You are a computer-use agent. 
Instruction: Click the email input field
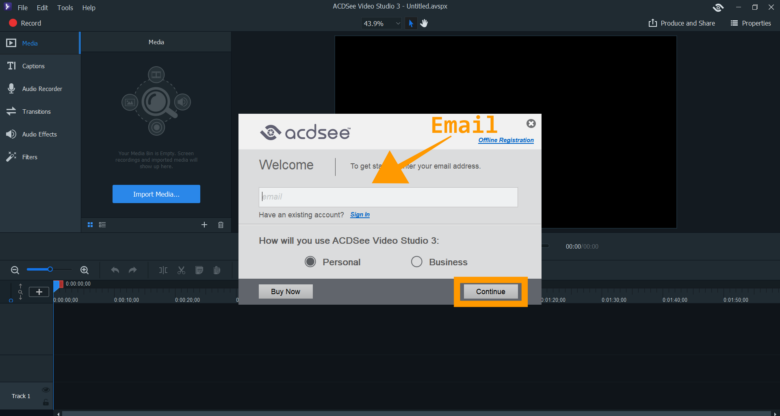point(388,197)
